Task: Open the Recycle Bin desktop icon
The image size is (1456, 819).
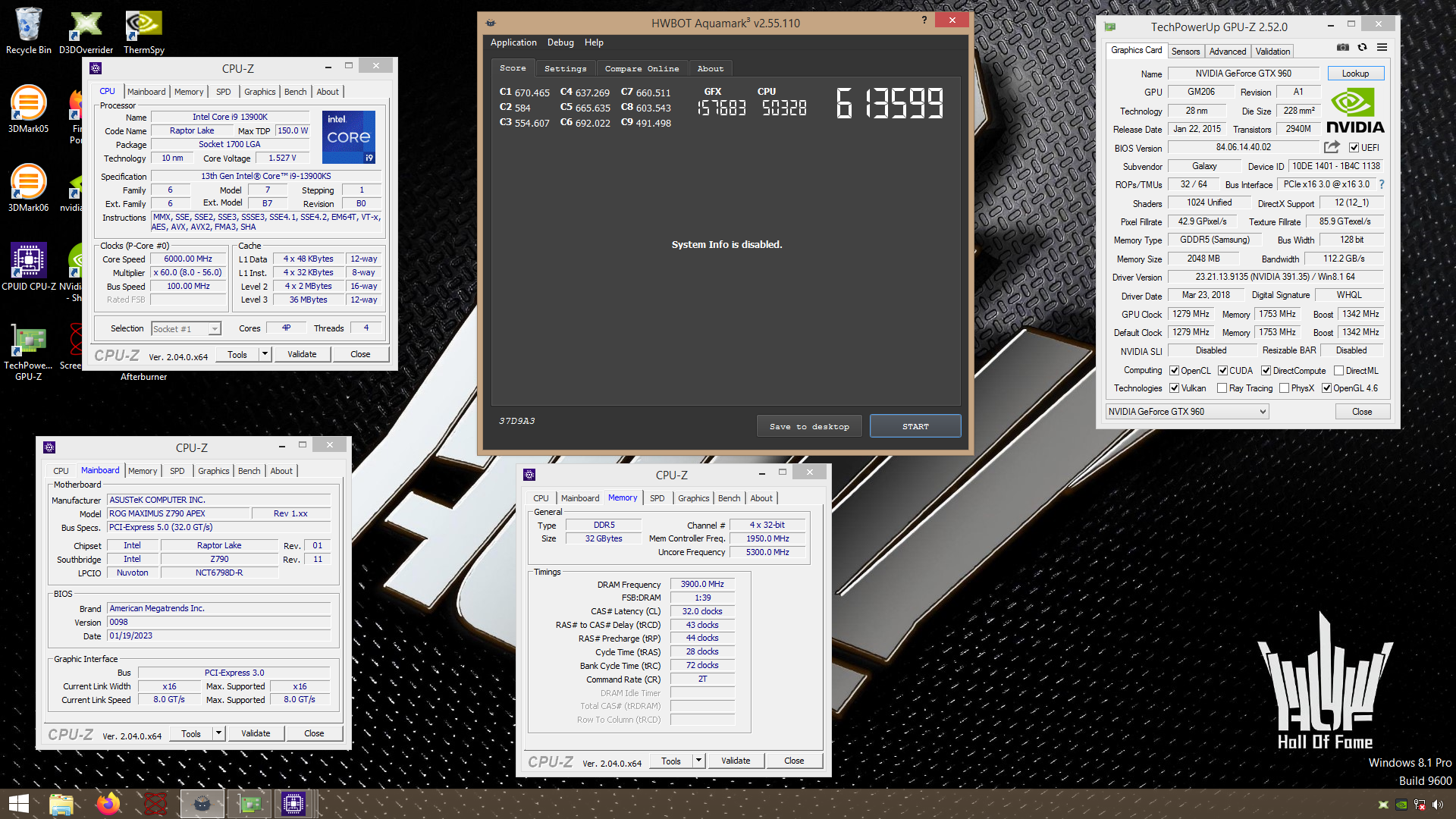Action: [x=28, y=31]
